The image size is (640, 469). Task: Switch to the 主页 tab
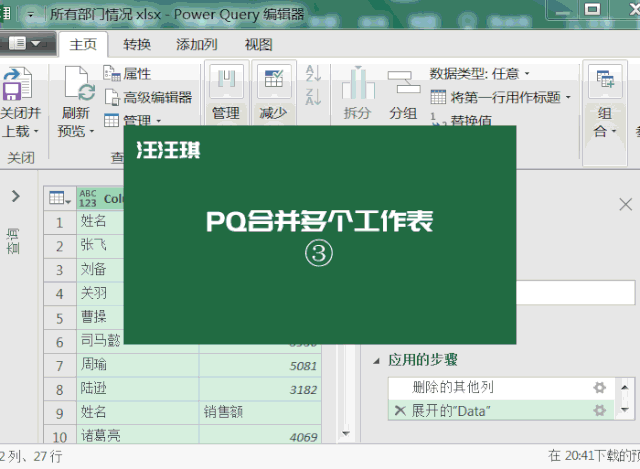83,44
